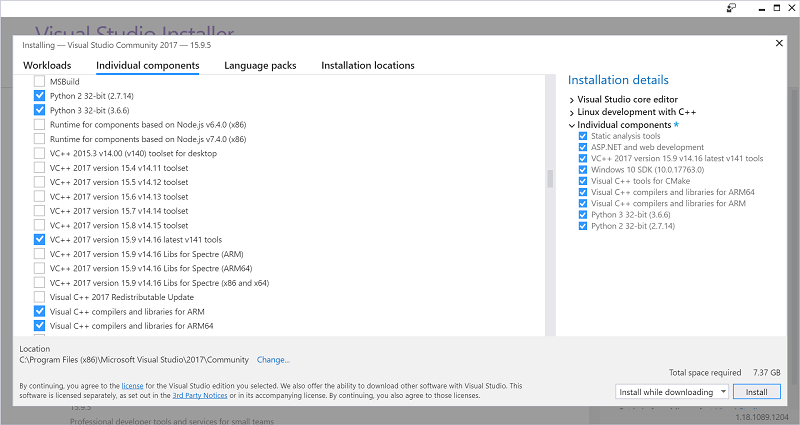Check VC++ 2017 version 15.4 v14.11 toolset
800x425 pixels.
click(x=39, y=167)
